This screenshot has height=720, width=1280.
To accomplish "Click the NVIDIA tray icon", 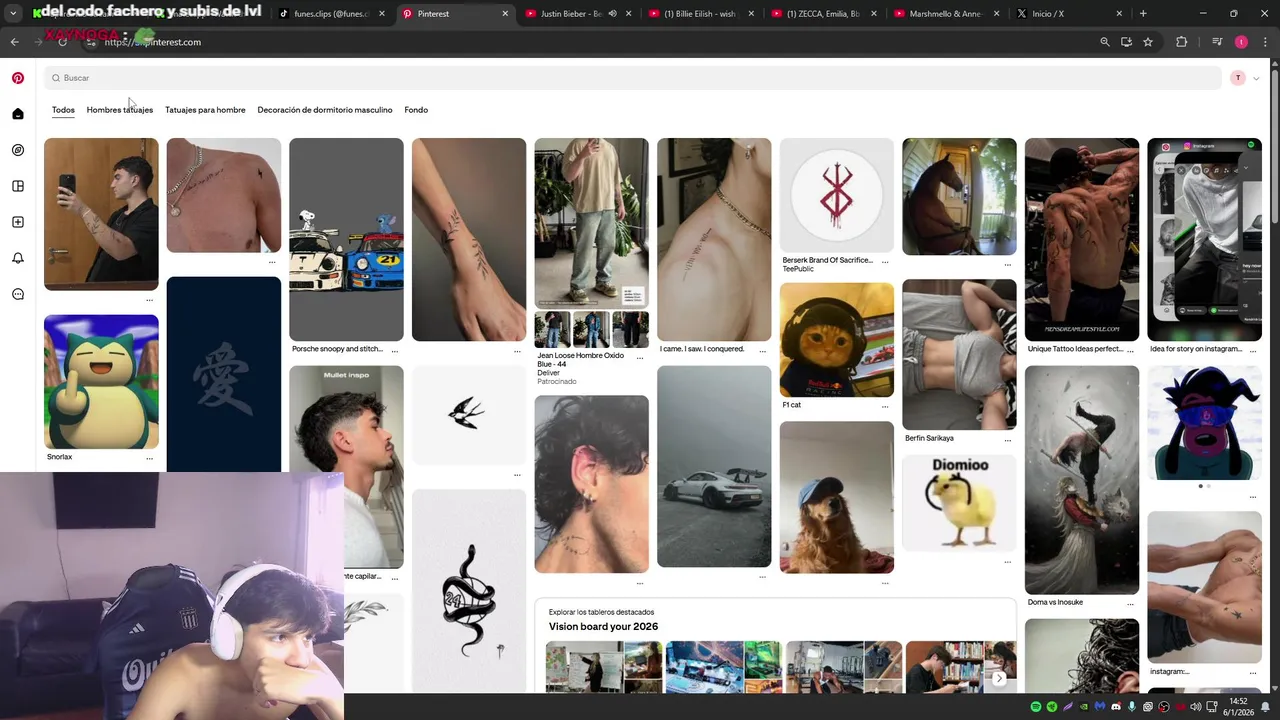I will tap(1083, 707).
